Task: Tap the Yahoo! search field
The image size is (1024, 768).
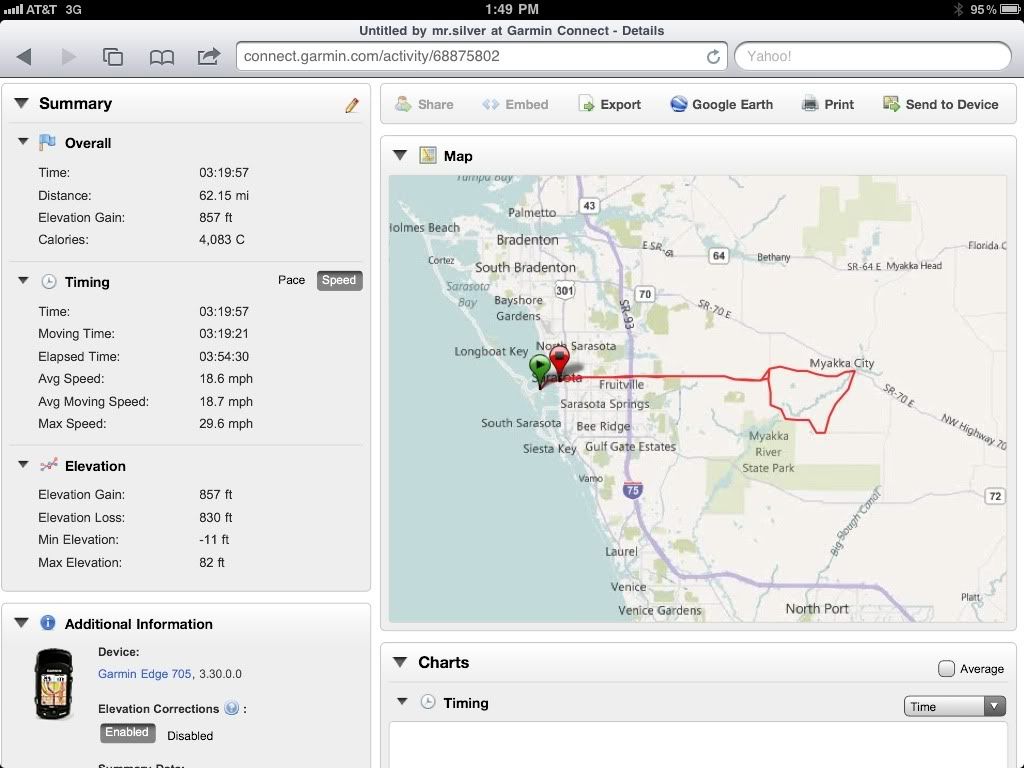Action: point(872,56)
